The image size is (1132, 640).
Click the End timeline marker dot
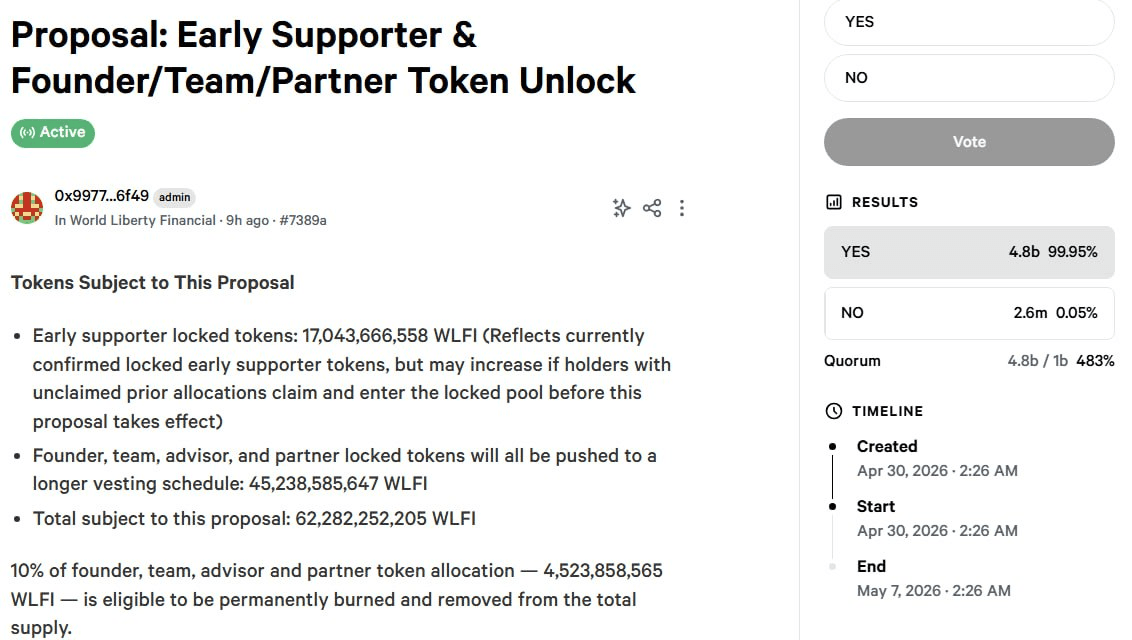[833, 567]
